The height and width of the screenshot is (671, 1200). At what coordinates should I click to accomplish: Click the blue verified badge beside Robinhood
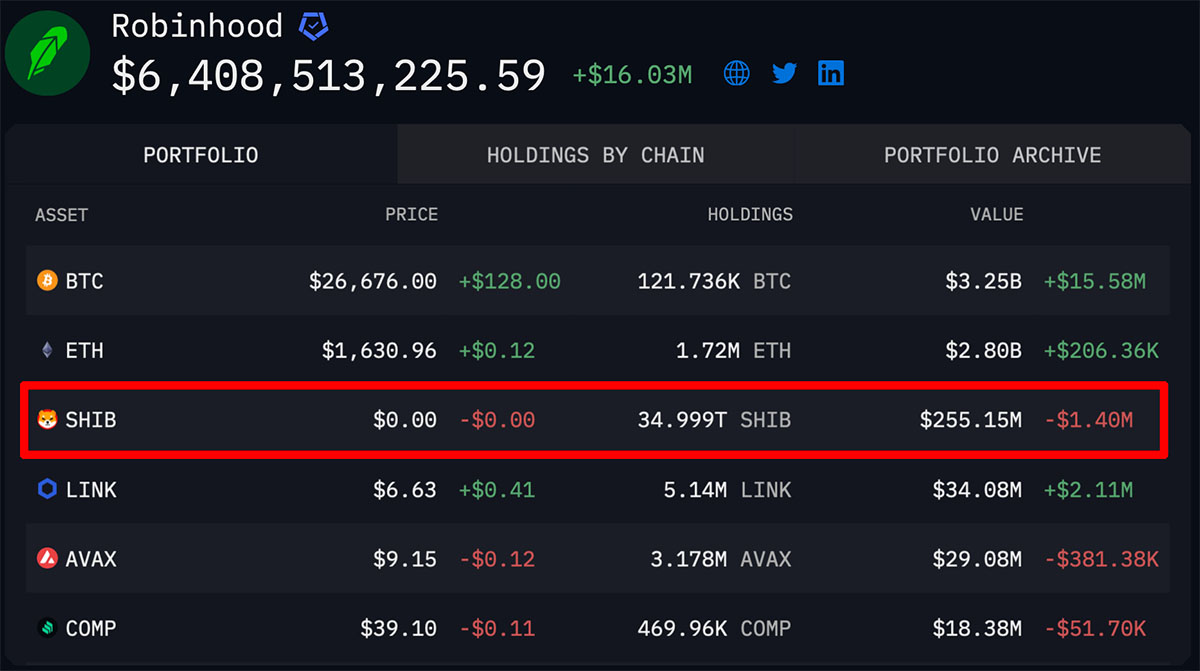[x=313, y=27]
